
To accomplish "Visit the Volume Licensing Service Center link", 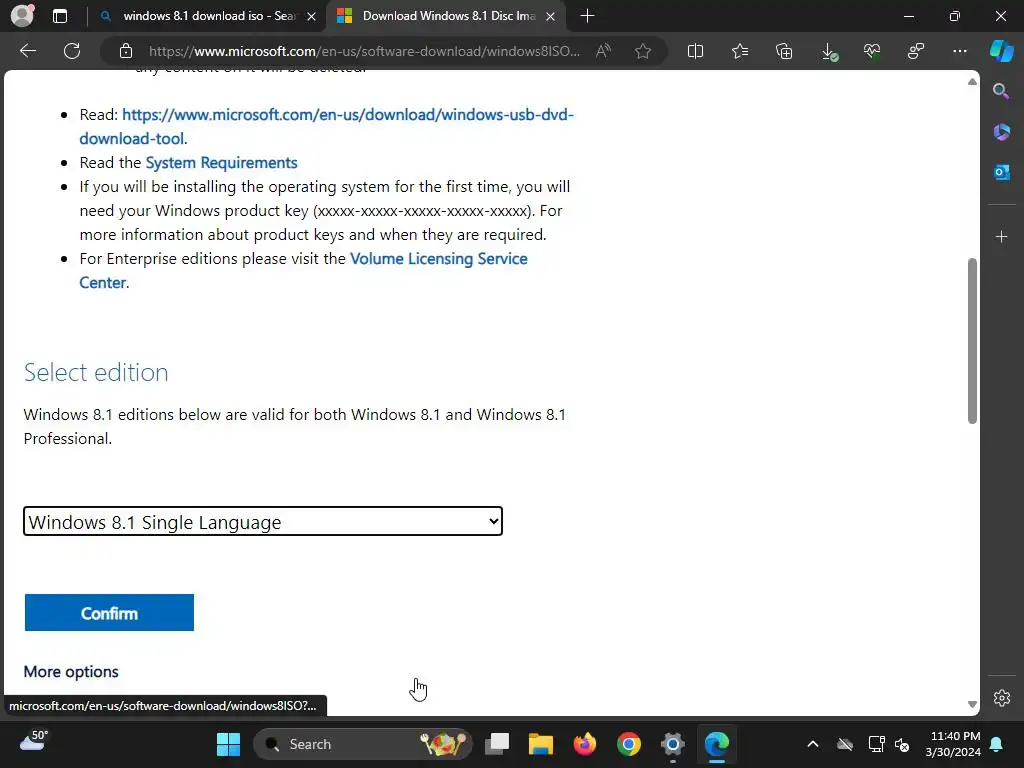I will click(x=304, y=270).
